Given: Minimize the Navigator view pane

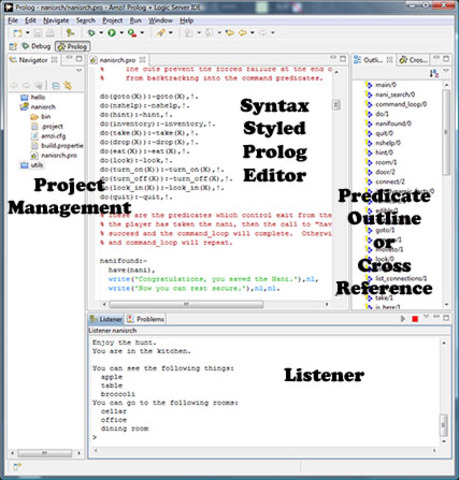Looking at the screenshot, I should coord(69,59).
